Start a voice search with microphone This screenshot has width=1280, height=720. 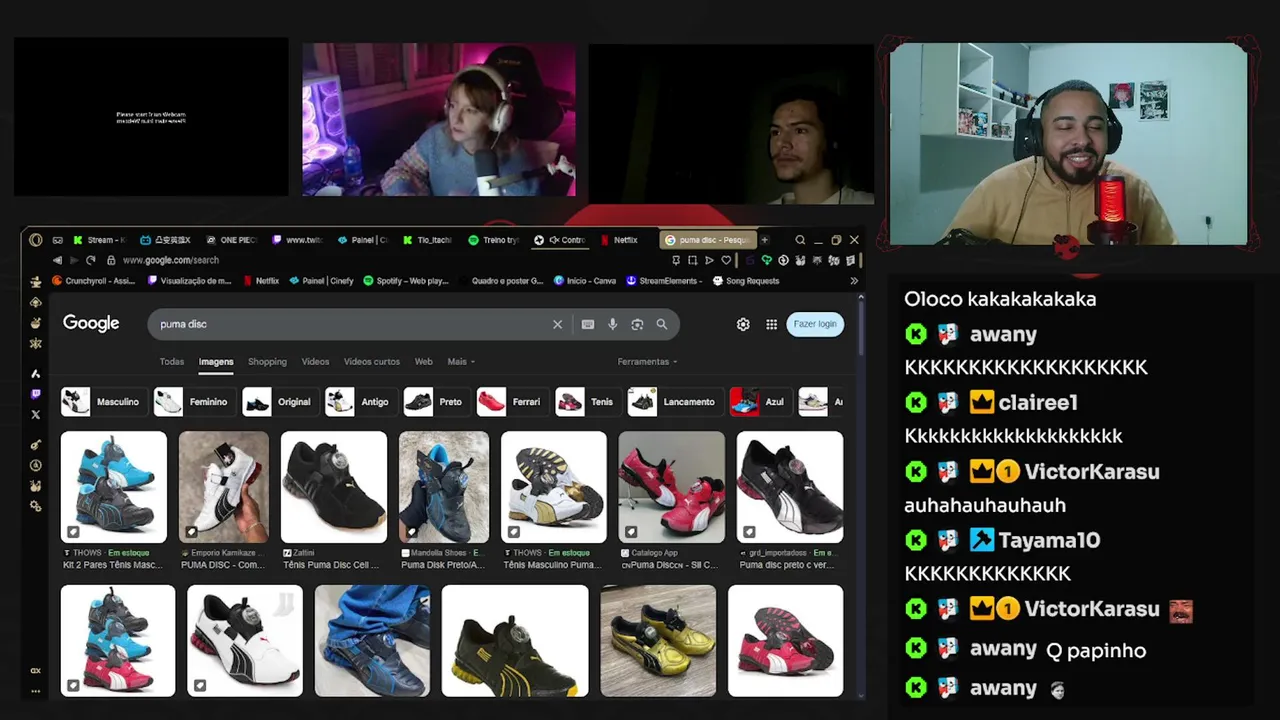pos(612,324)
